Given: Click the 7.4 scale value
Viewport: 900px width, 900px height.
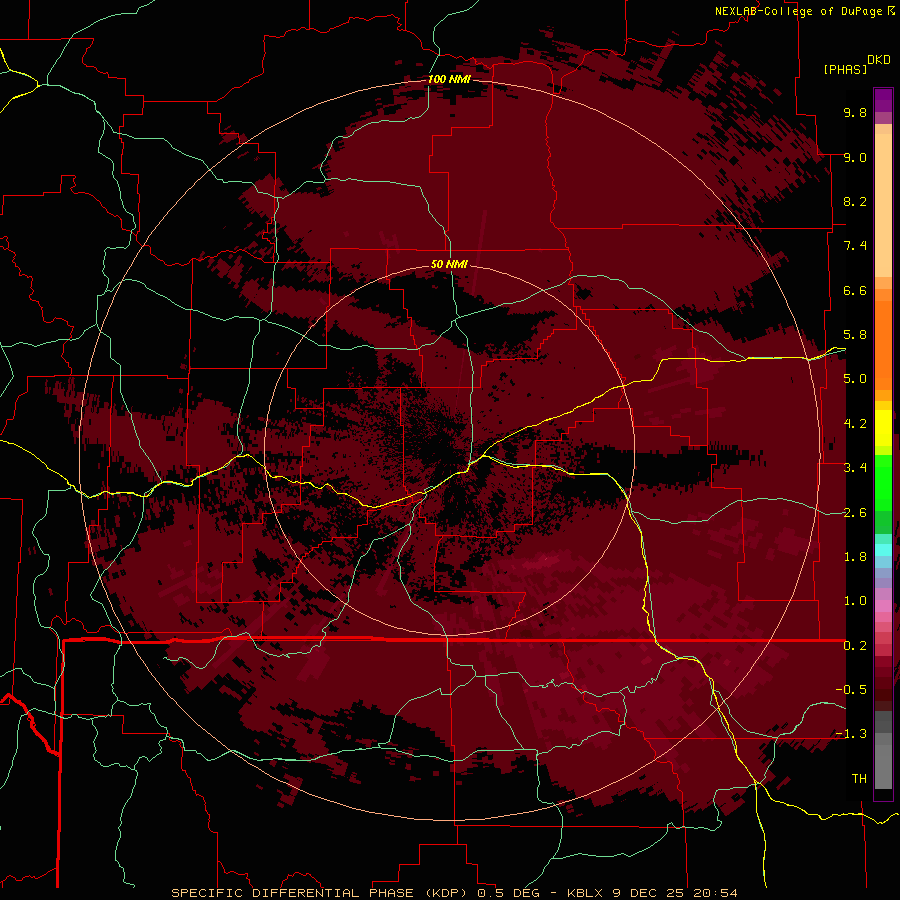Looking at the screenshot, I should coord(855,246).
